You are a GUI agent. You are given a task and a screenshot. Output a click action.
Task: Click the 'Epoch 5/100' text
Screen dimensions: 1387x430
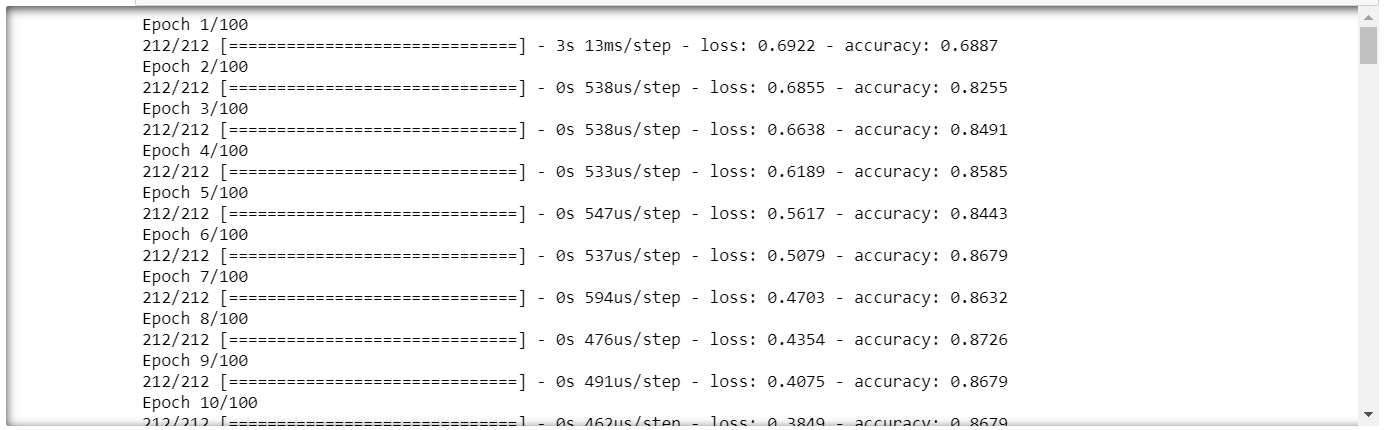[x=195, y=192]
